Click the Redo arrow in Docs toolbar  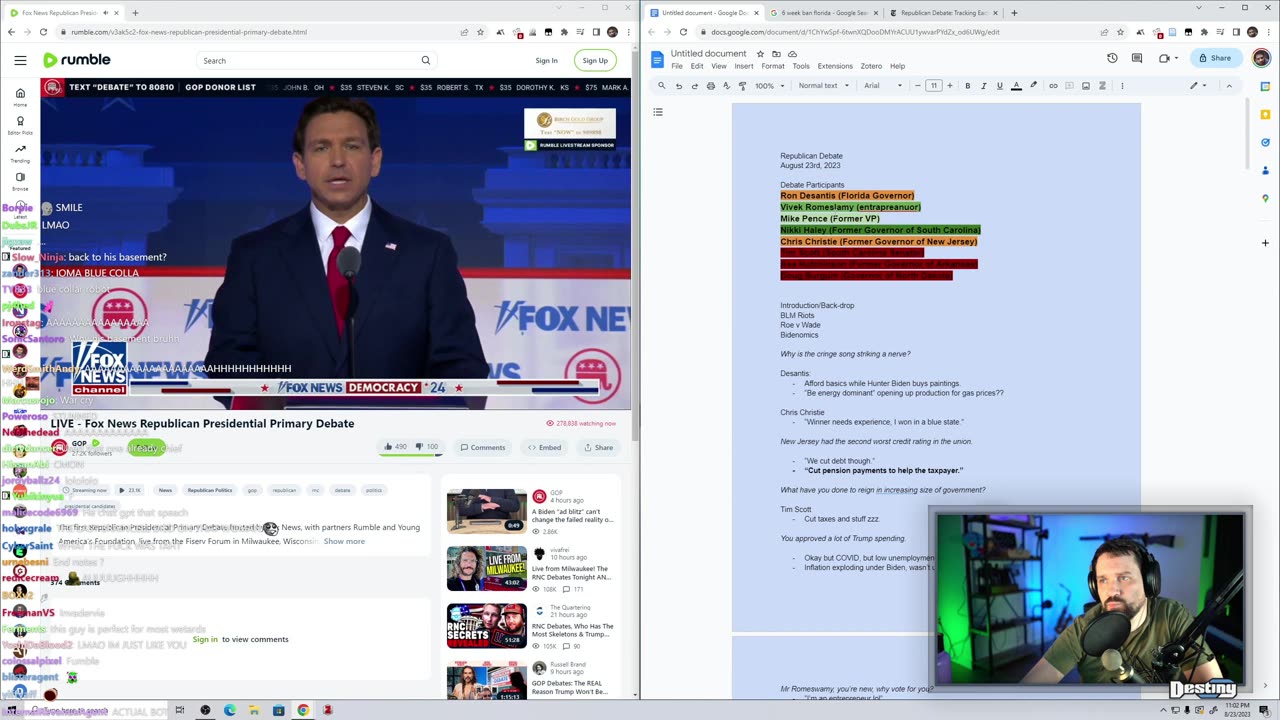coord(694,86)
